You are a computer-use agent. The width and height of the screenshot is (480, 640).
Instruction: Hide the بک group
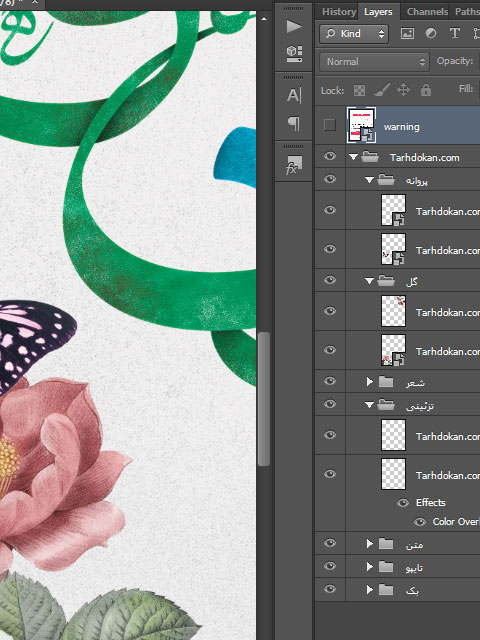click(x=330, y=589)
